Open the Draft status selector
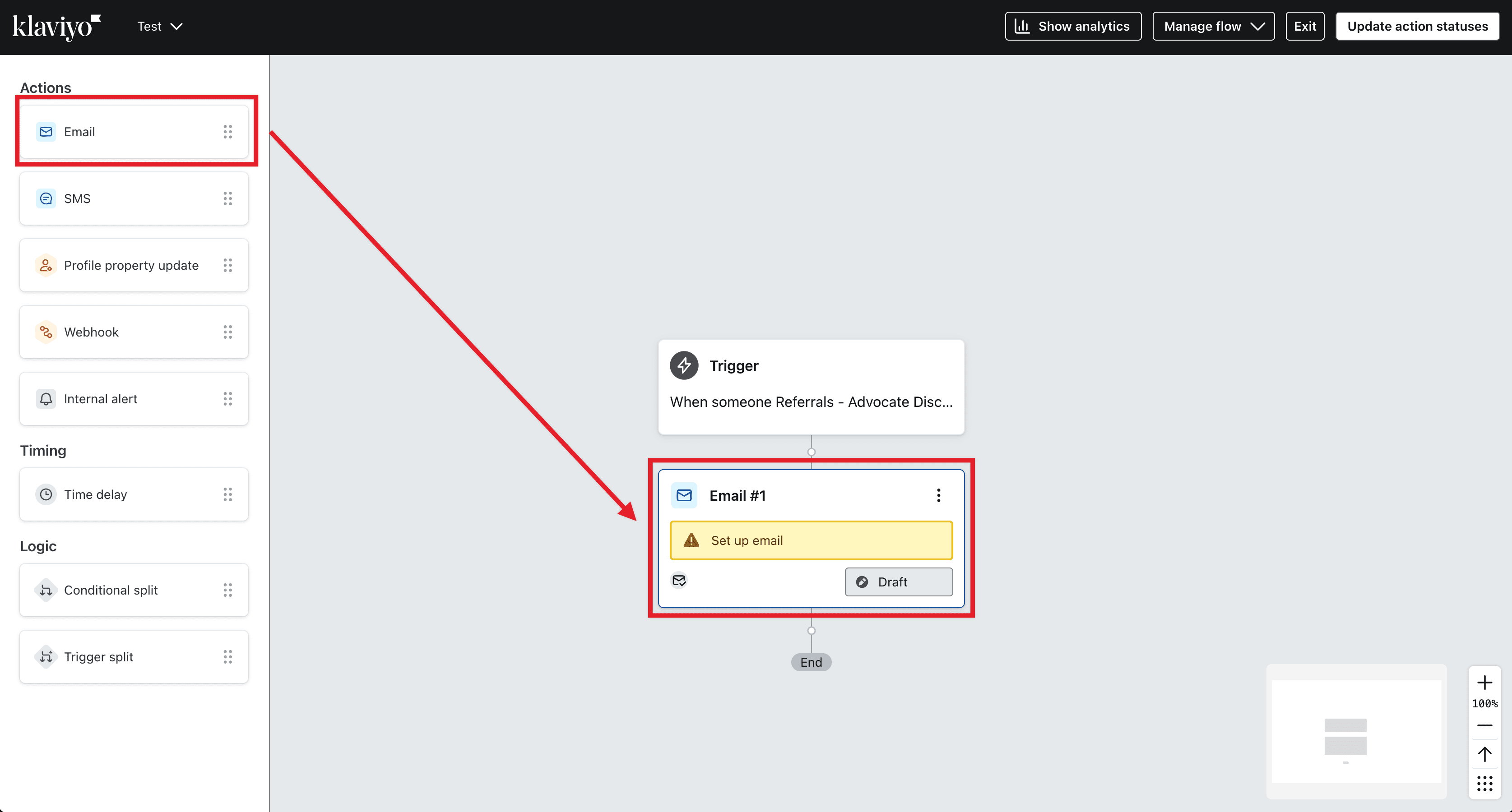This screenshot has height=812, width=1512. click(x=898, y=581)
